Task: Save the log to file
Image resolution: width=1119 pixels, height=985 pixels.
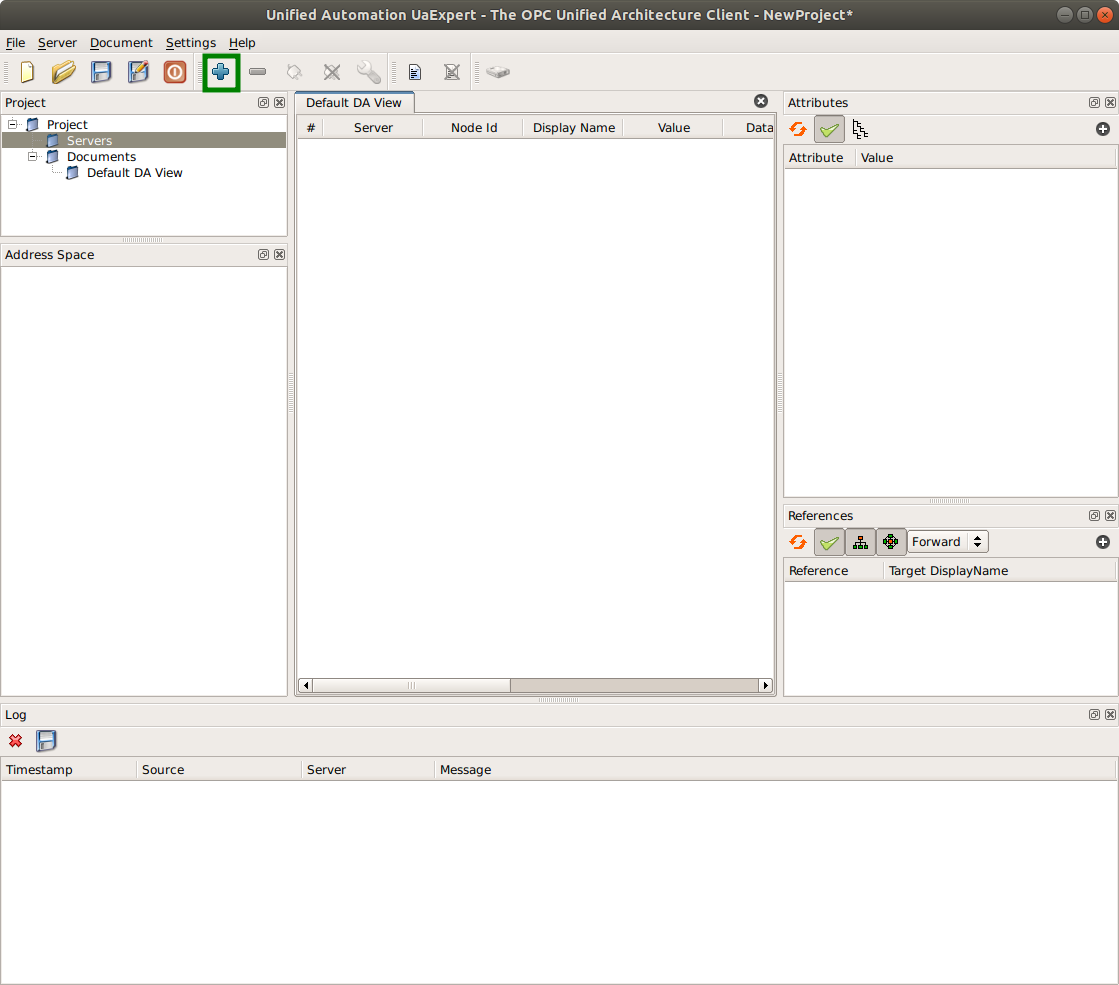Action: point(46,741)
